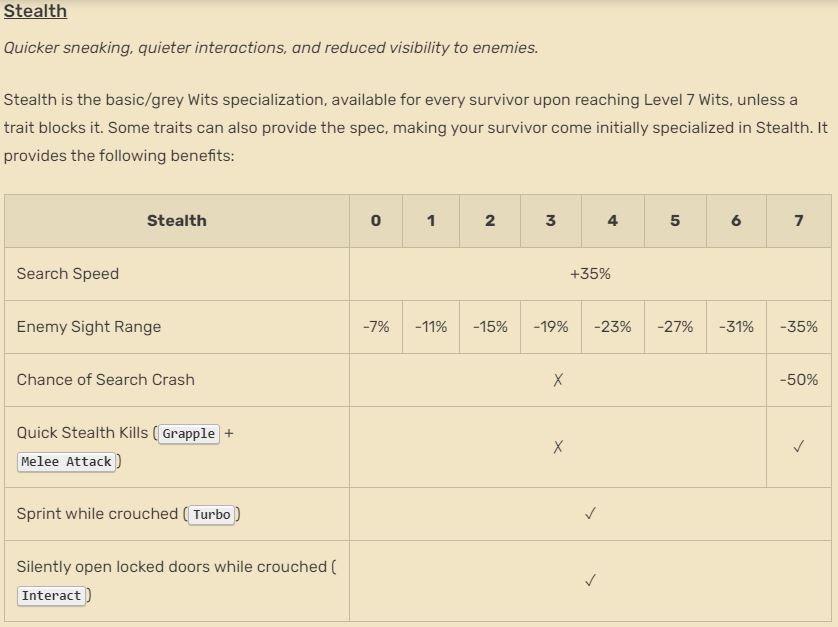Click the Turbo key badge
Viewport: 838px width, 627px height.
(211, 515)
